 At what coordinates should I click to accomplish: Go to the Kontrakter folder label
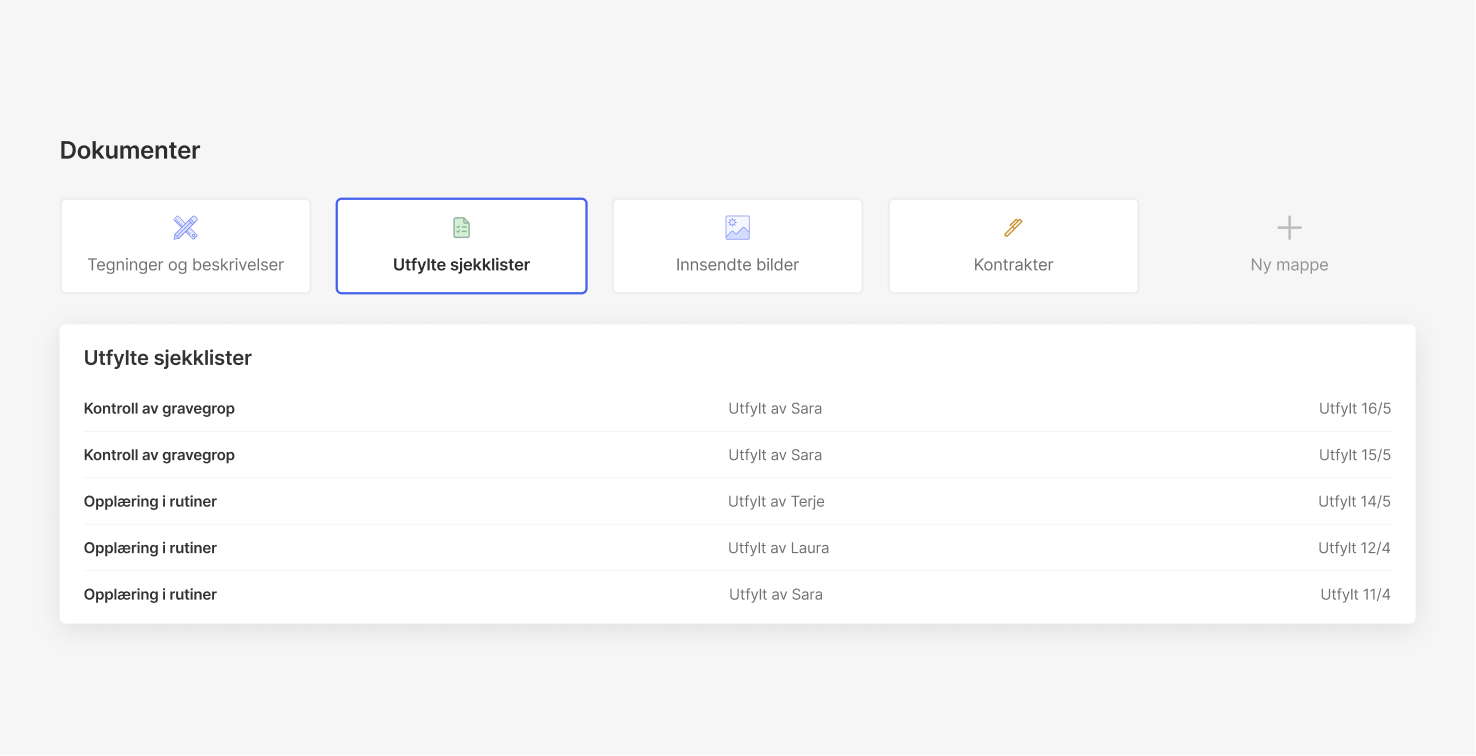coord(1013,265)
